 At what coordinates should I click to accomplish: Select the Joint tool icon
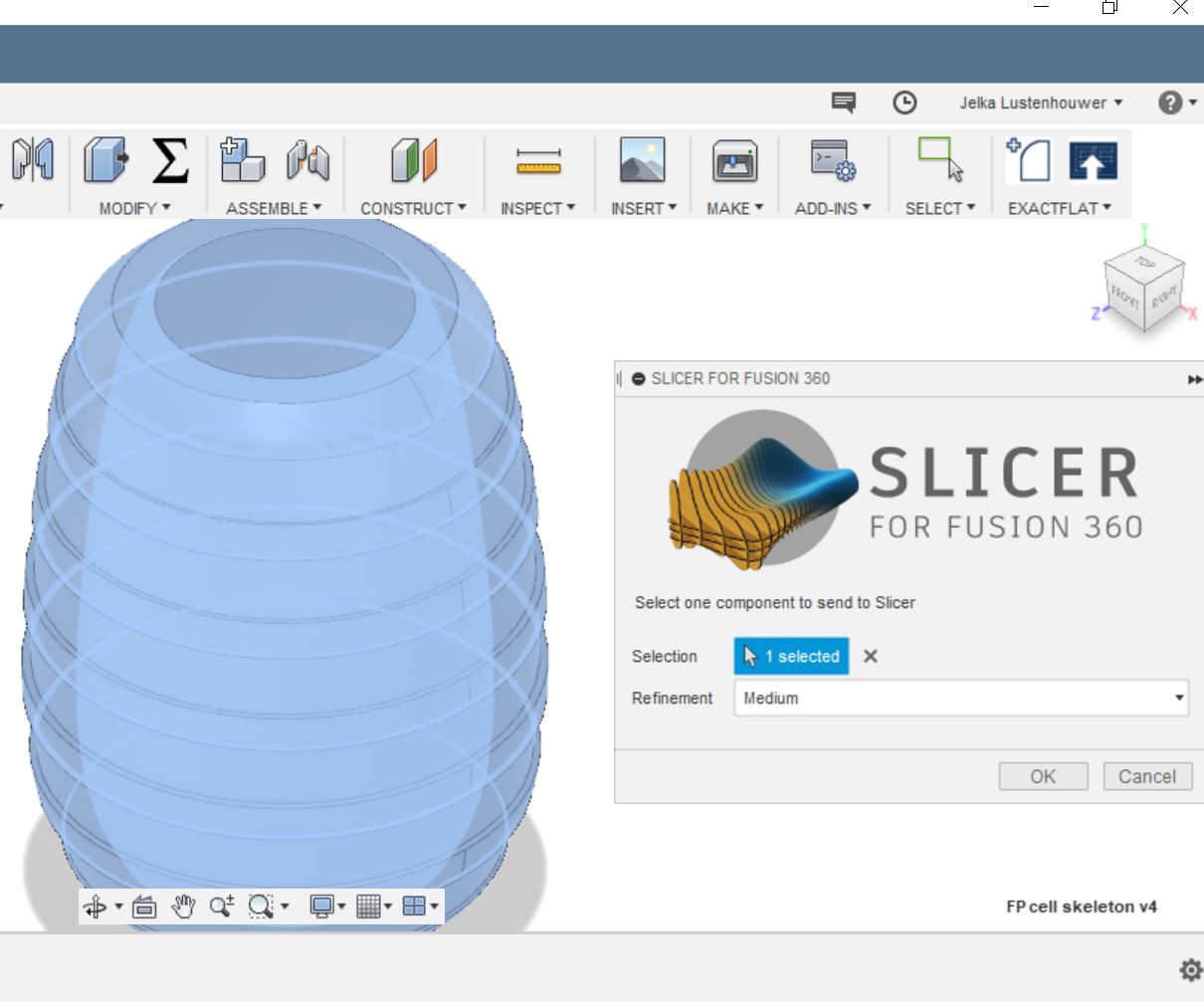pyautogui.click(x=307, y=160)
